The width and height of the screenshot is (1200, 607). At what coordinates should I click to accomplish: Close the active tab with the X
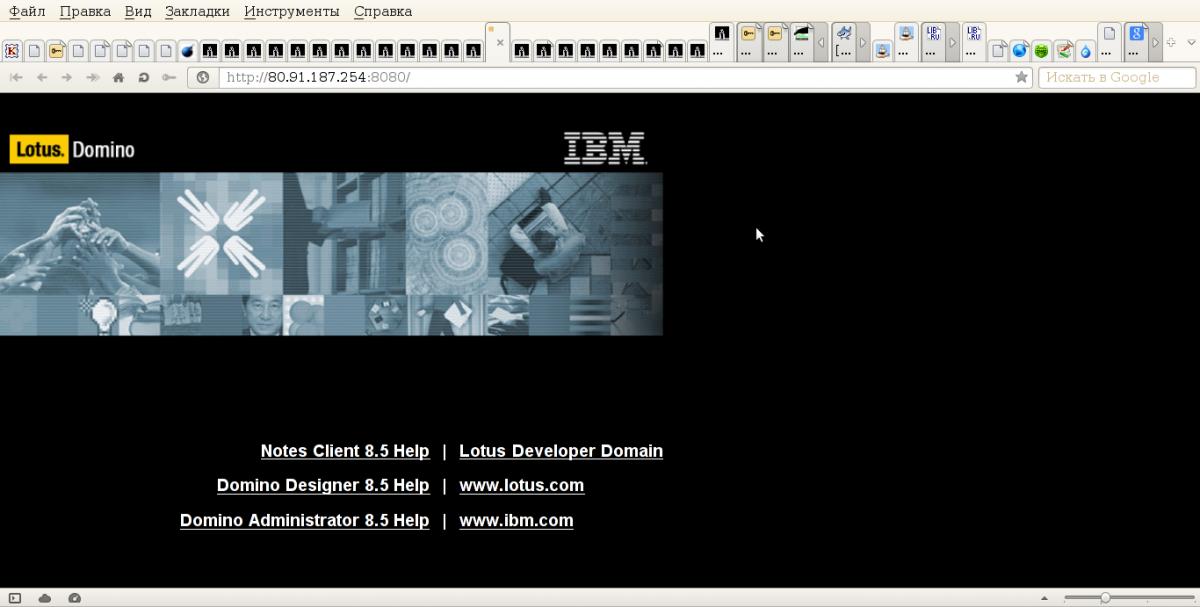[501, 43]
